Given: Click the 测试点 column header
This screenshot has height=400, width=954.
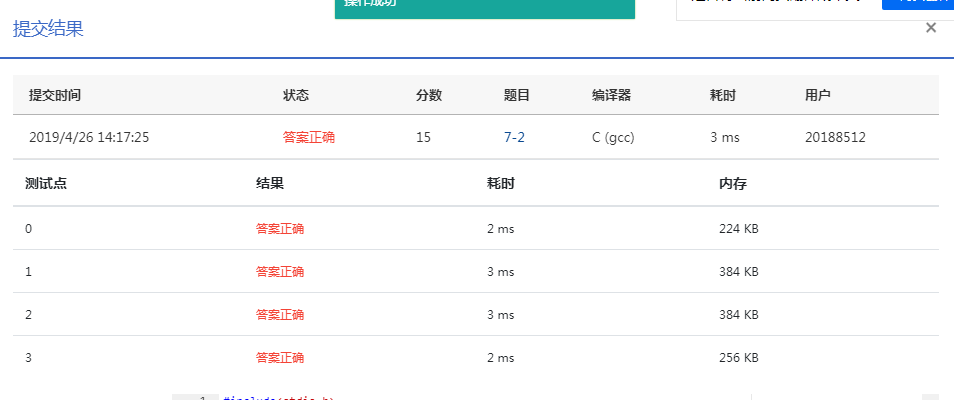Looking at the screenshot, I should 46,184.
